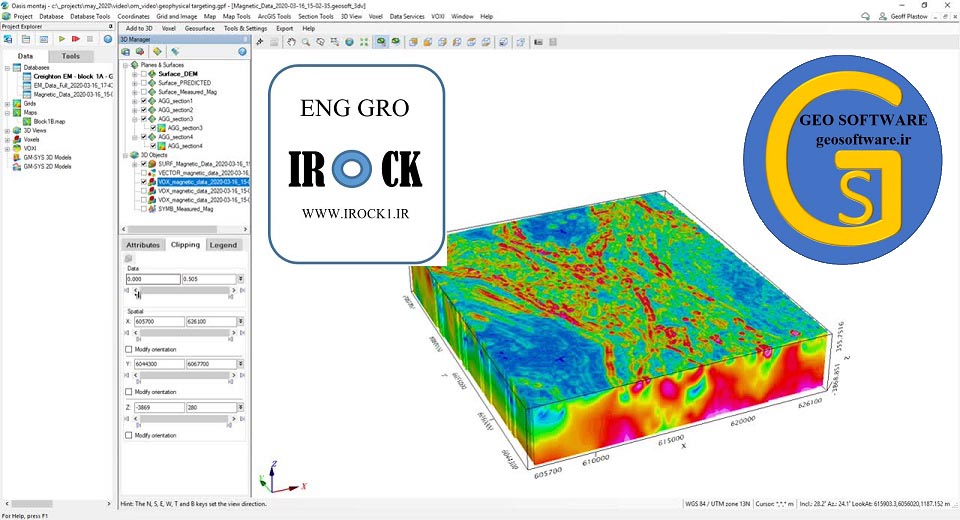Click the last orange cube view icon
960x520 pixels.
point(486,42)
